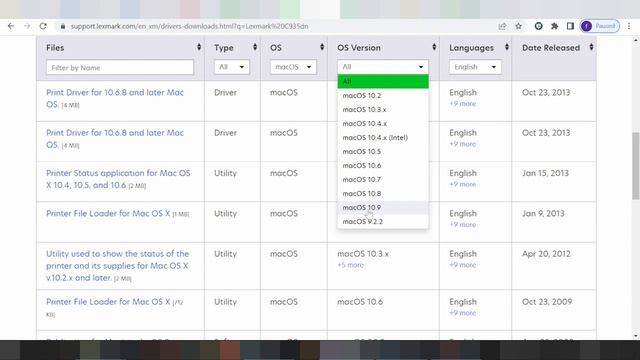Click scrollbar down arrow
The height and width of the screenshot is (360, 640).
[636, 336]
